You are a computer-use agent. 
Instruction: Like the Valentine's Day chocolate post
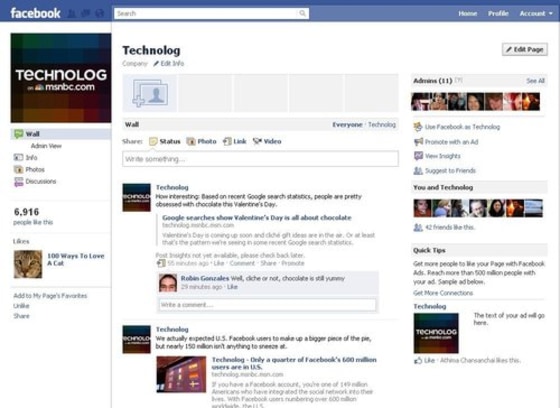point(219,263)
